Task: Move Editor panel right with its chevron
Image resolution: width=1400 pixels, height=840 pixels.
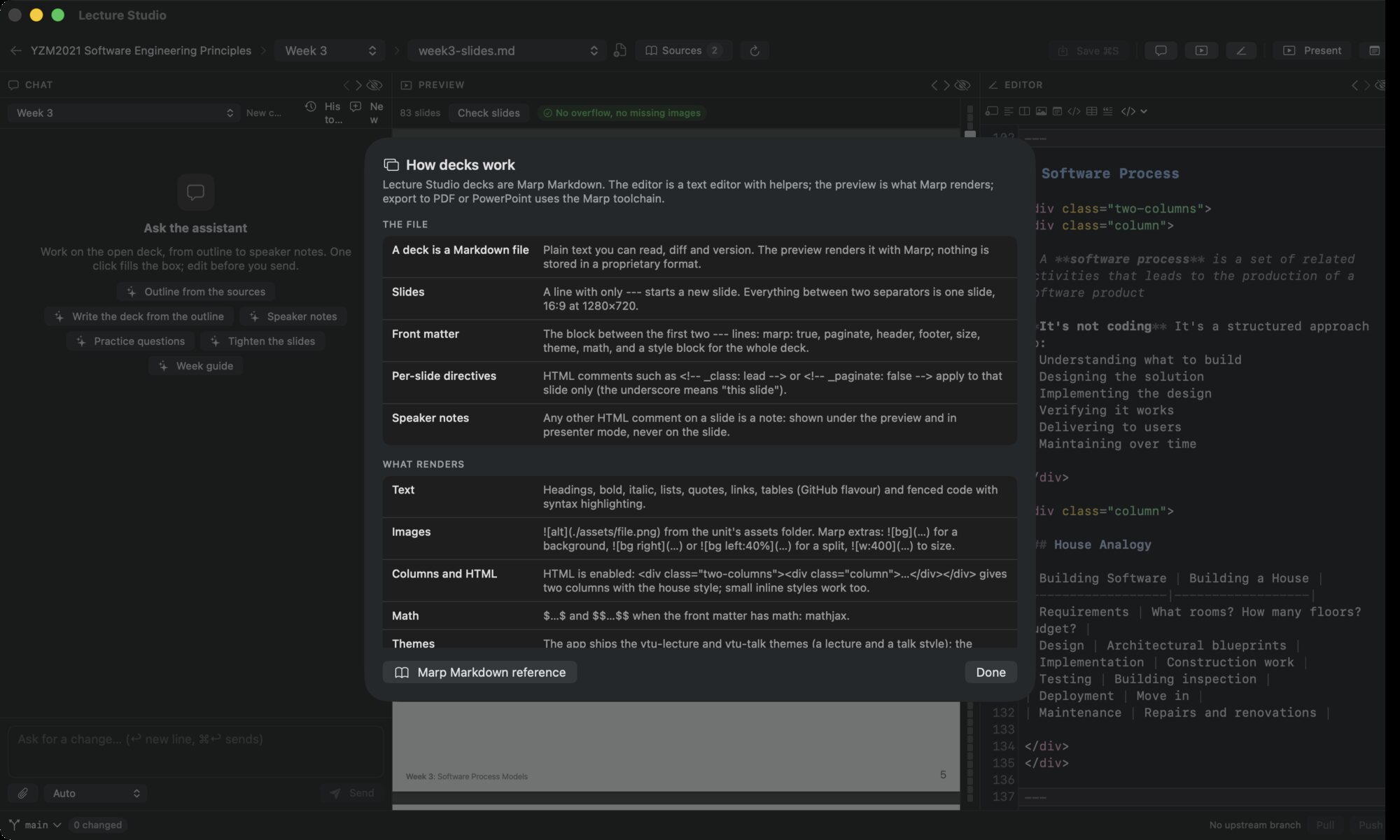Action: (1366, 85)
